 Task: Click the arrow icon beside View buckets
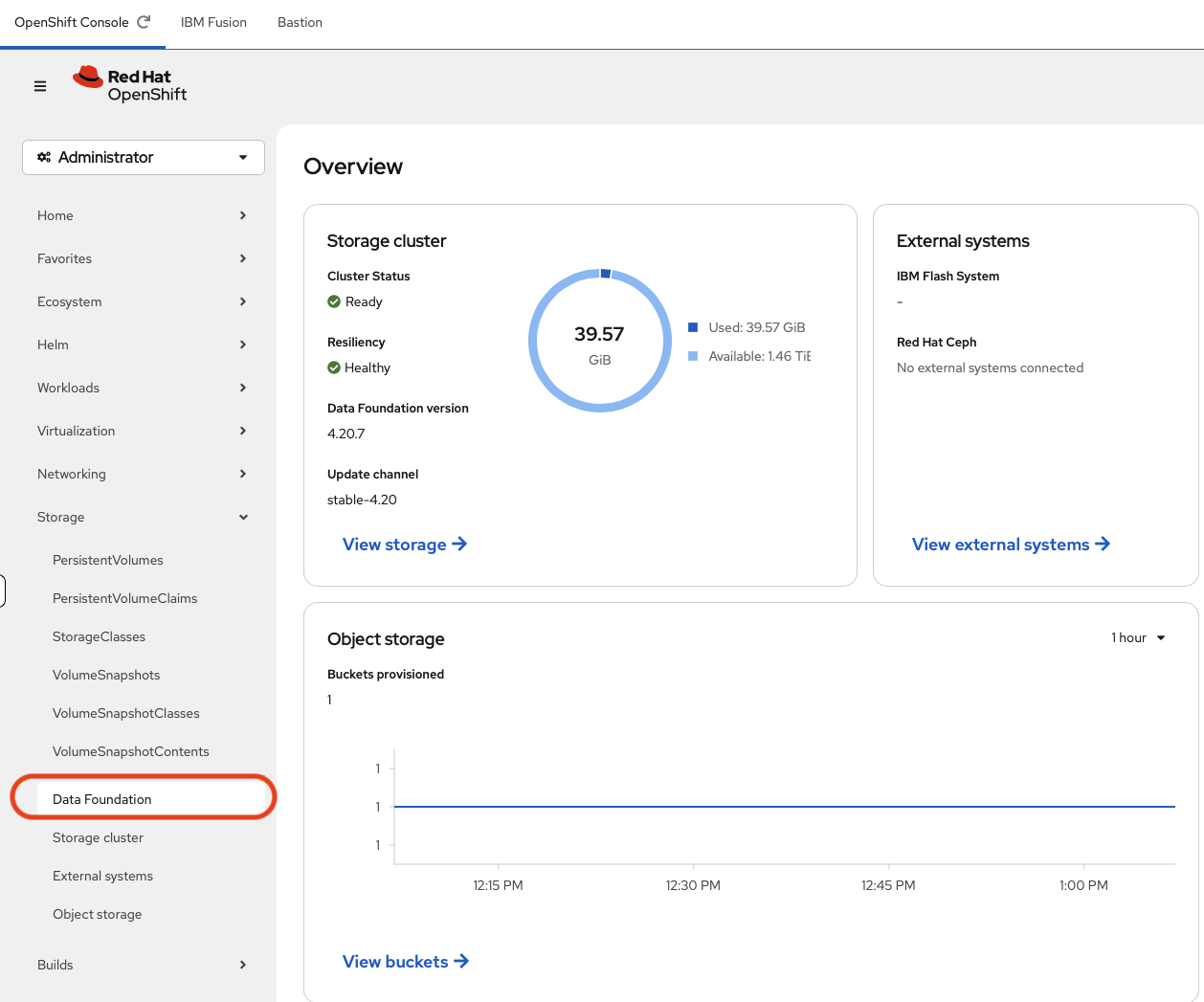click(461, 961)
